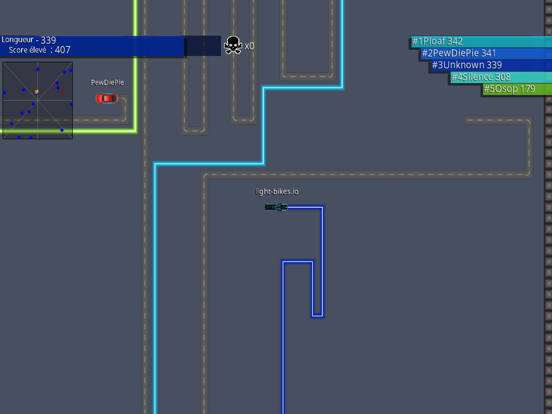Select leaderboard entry #4Silence 308
This screenshot has height=414, width=552.
(x=501, y=77)
